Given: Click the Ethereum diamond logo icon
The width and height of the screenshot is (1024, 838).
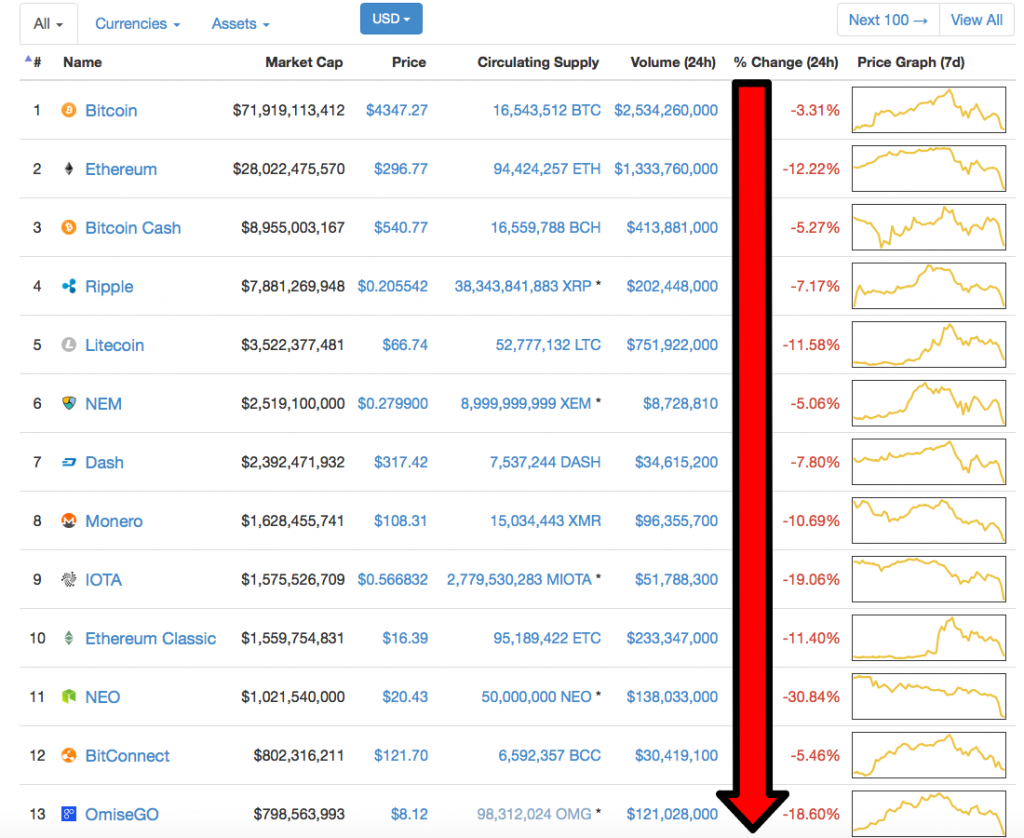Looking at the screenshot, I should [69, 169].
